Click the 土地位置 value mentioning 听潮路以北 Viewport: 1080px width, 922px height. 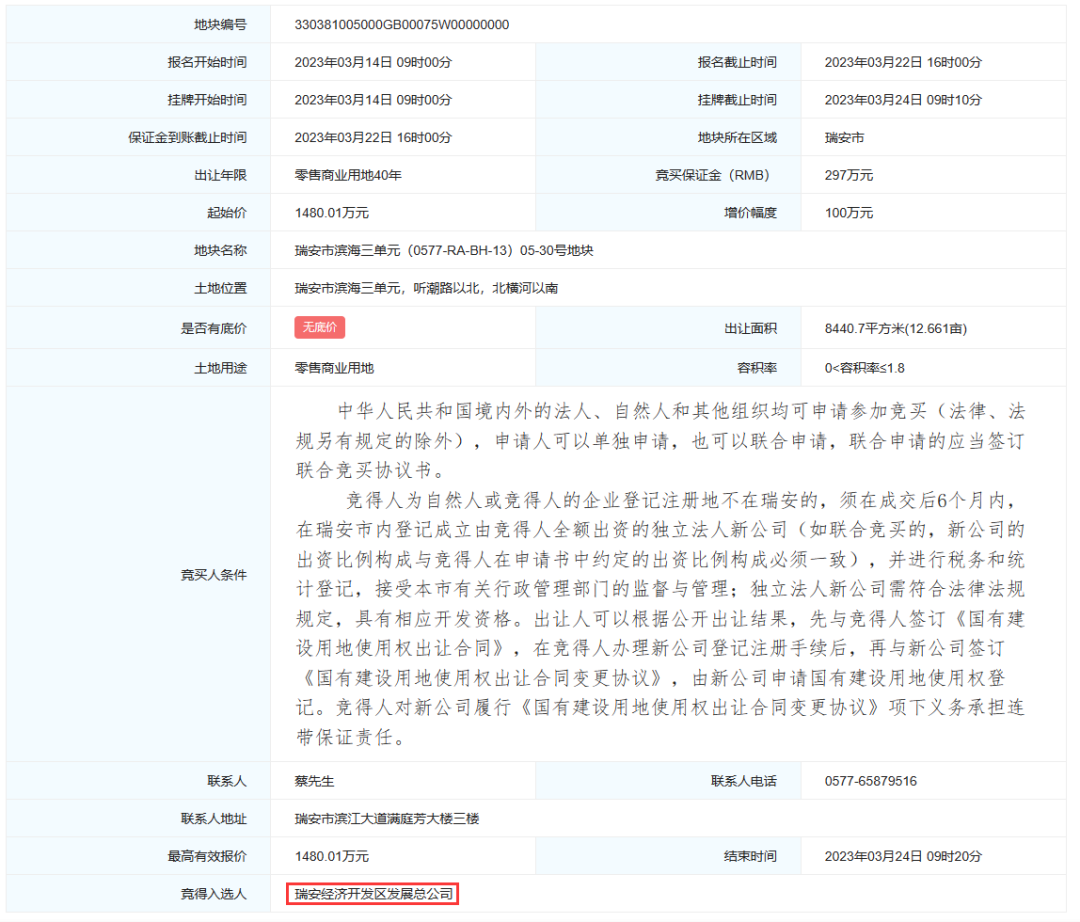[x=426, y=289]
